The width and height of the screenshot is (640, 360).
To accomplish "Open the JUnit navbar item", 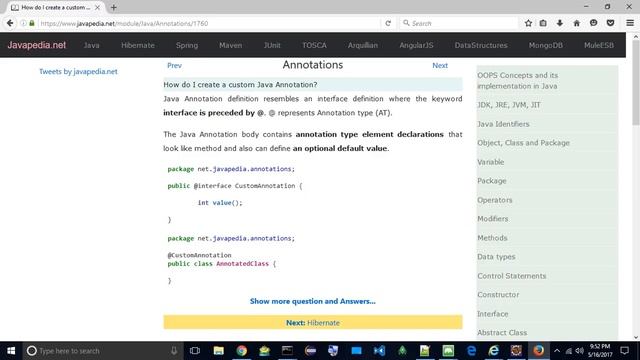I will tap(272, 45).
